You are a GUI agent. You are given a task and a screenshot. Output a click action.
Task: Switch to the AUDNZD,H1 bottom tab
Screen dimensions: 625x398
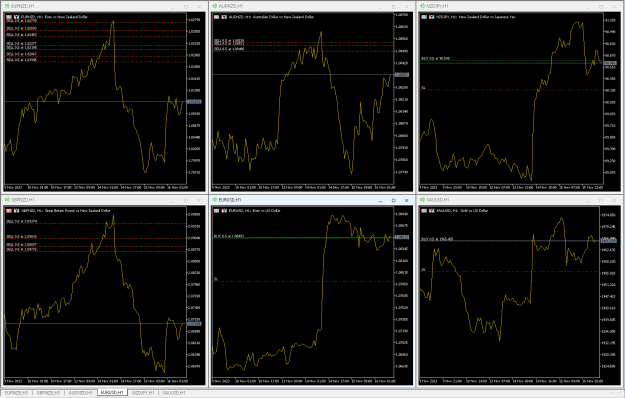click(x=81, y=393)
